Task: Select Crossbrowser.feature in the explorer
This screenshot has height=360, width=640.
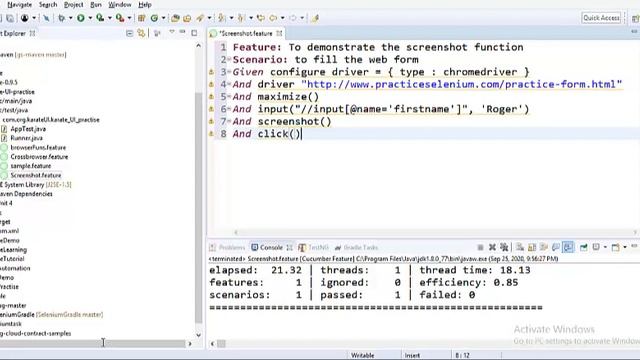Action: coord(39,157)
